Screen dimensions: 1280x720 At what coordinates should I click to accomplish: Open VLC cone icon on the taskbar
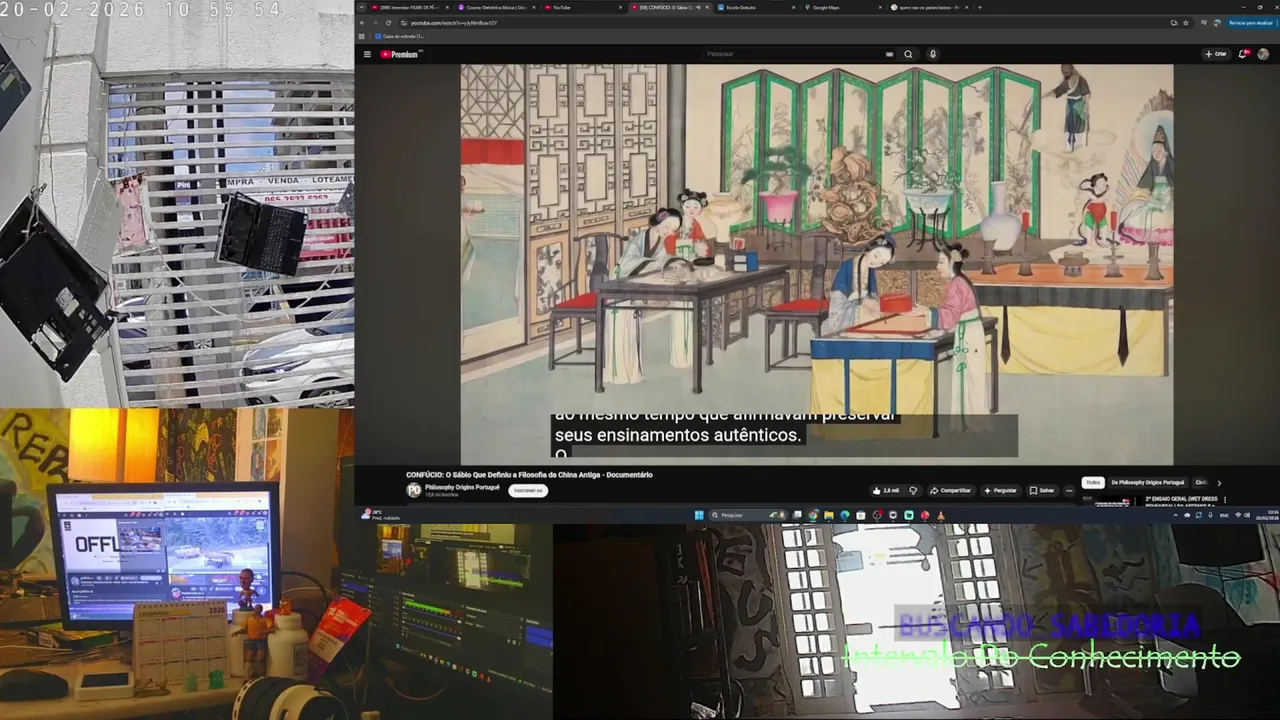click(941, 515)
